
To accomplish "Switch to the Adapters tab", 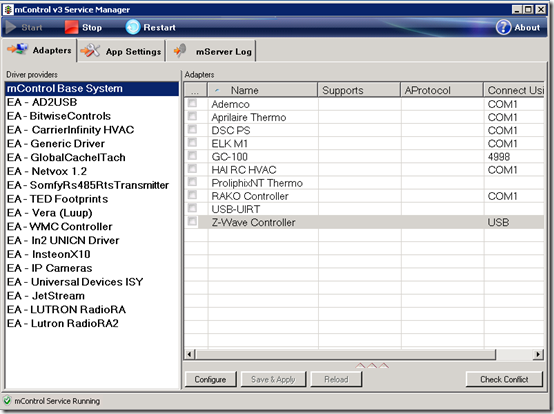I will click(x=39, y=51).
